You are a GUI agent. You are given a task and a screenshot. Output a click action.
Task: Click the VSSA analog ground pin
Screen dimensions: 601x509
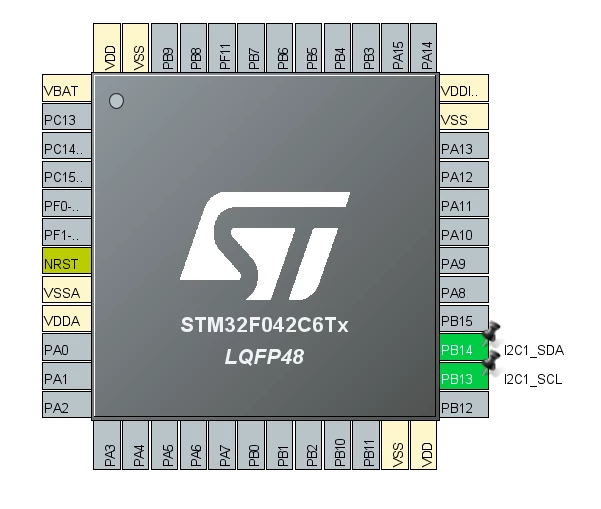point(67,290)
